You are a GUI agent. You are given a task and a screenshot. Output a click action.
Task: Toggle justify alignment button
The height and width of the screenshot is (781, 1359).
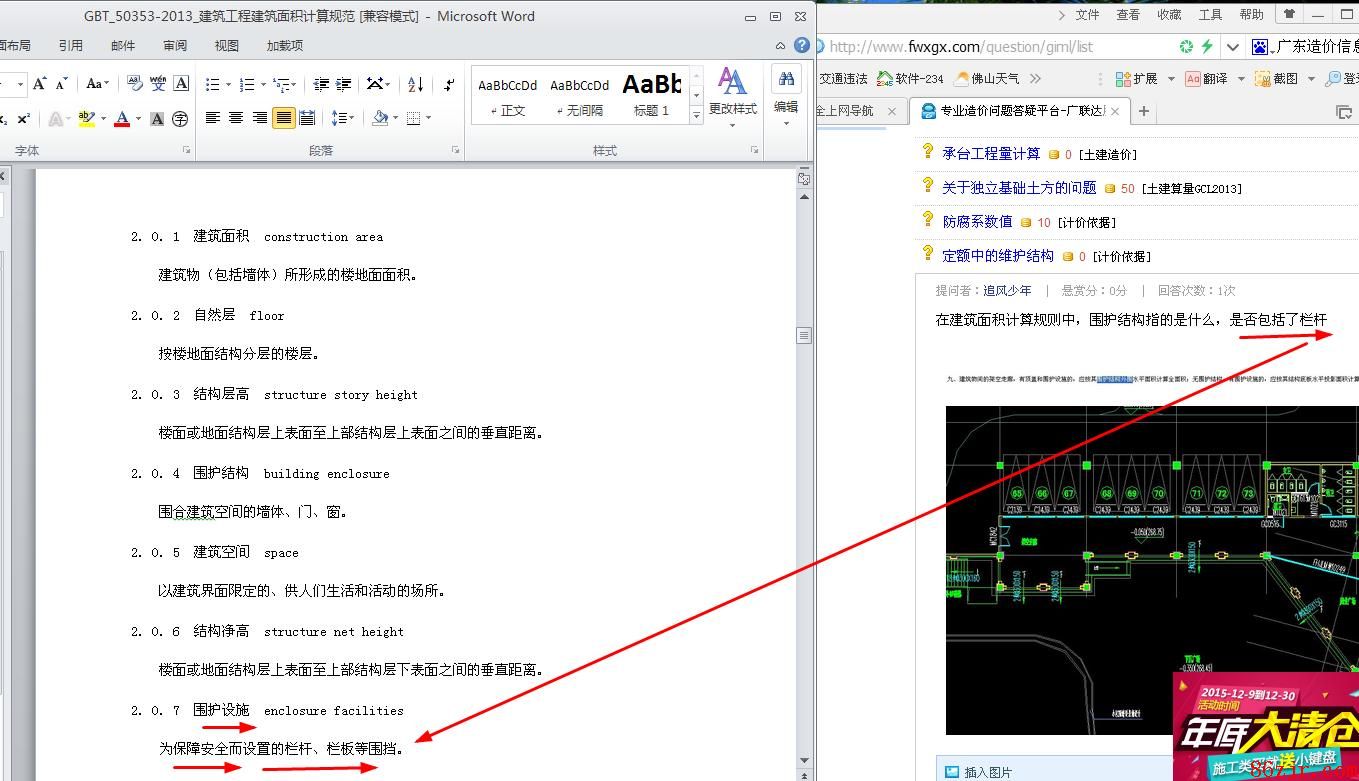point(284,118)
